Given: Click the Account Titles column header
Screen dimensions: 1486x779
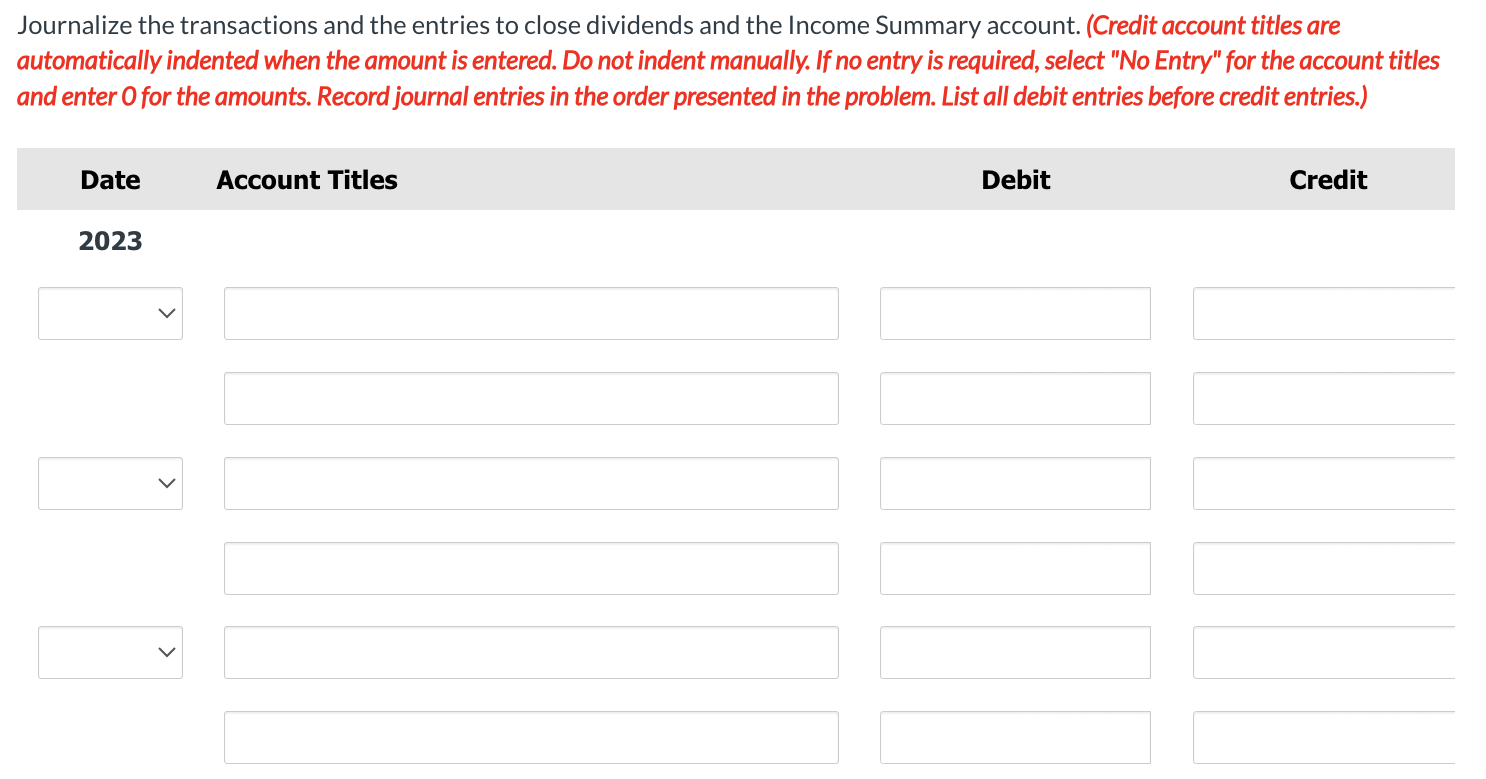Looking at the screenshot, I should pos(306,180).
